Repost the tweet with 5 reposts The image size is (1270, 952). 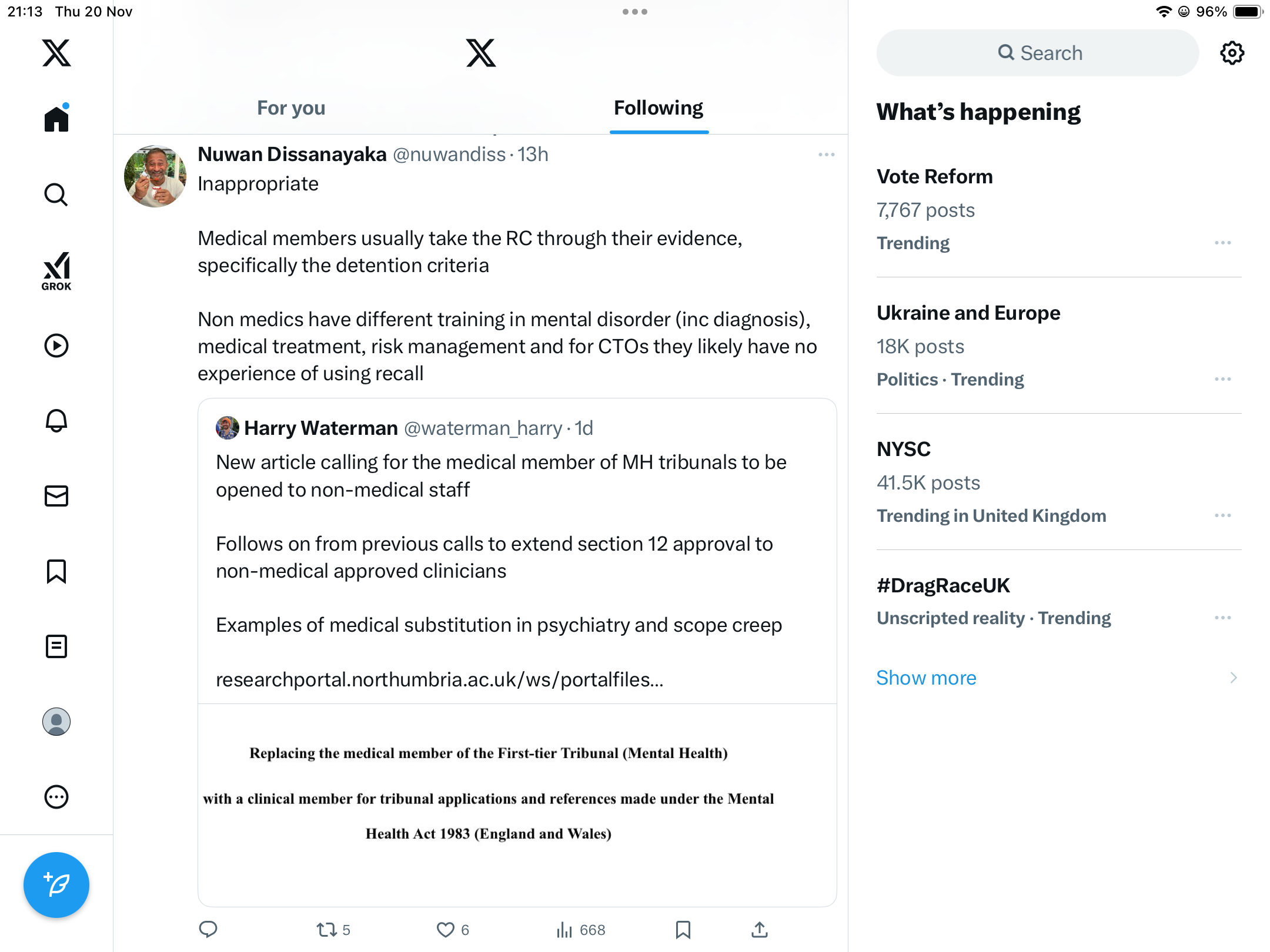pyautogui.click(x=327, y=930)
